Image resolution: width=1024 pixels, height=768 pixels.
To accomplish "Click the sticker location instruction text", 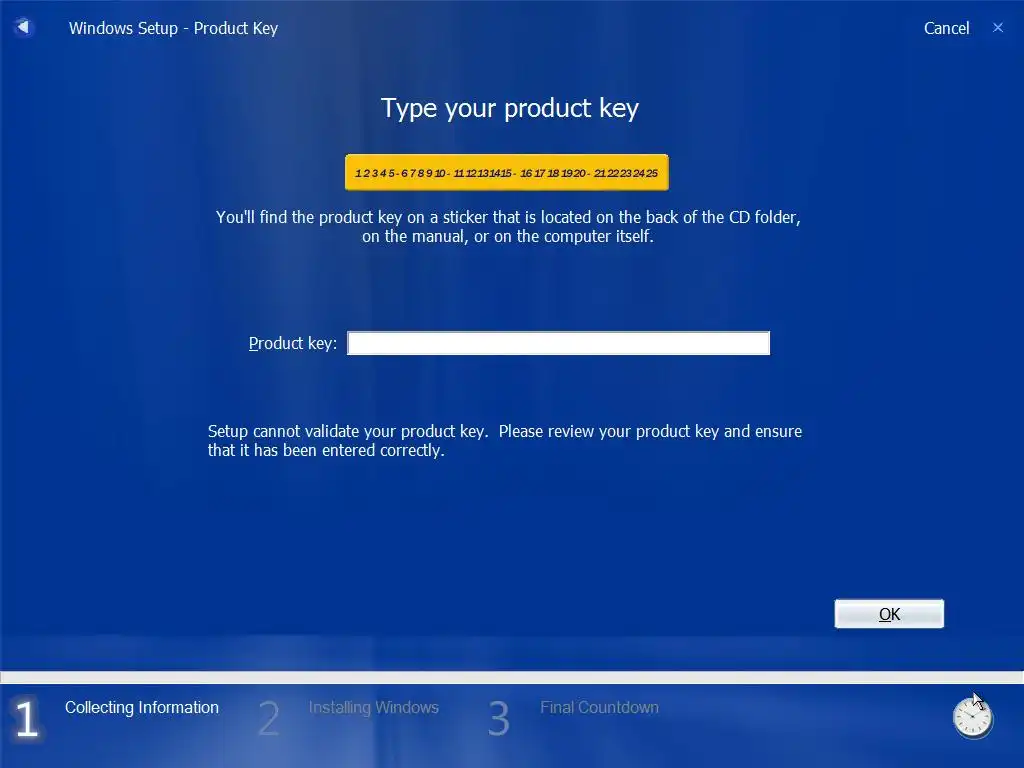I will [508, 227].
